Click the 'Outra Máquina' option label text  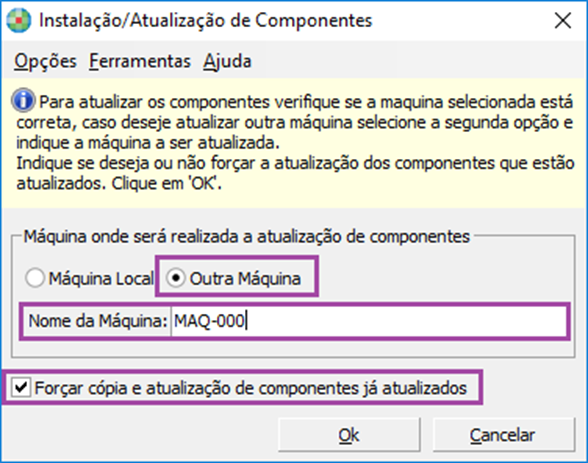tap(245, 279)
